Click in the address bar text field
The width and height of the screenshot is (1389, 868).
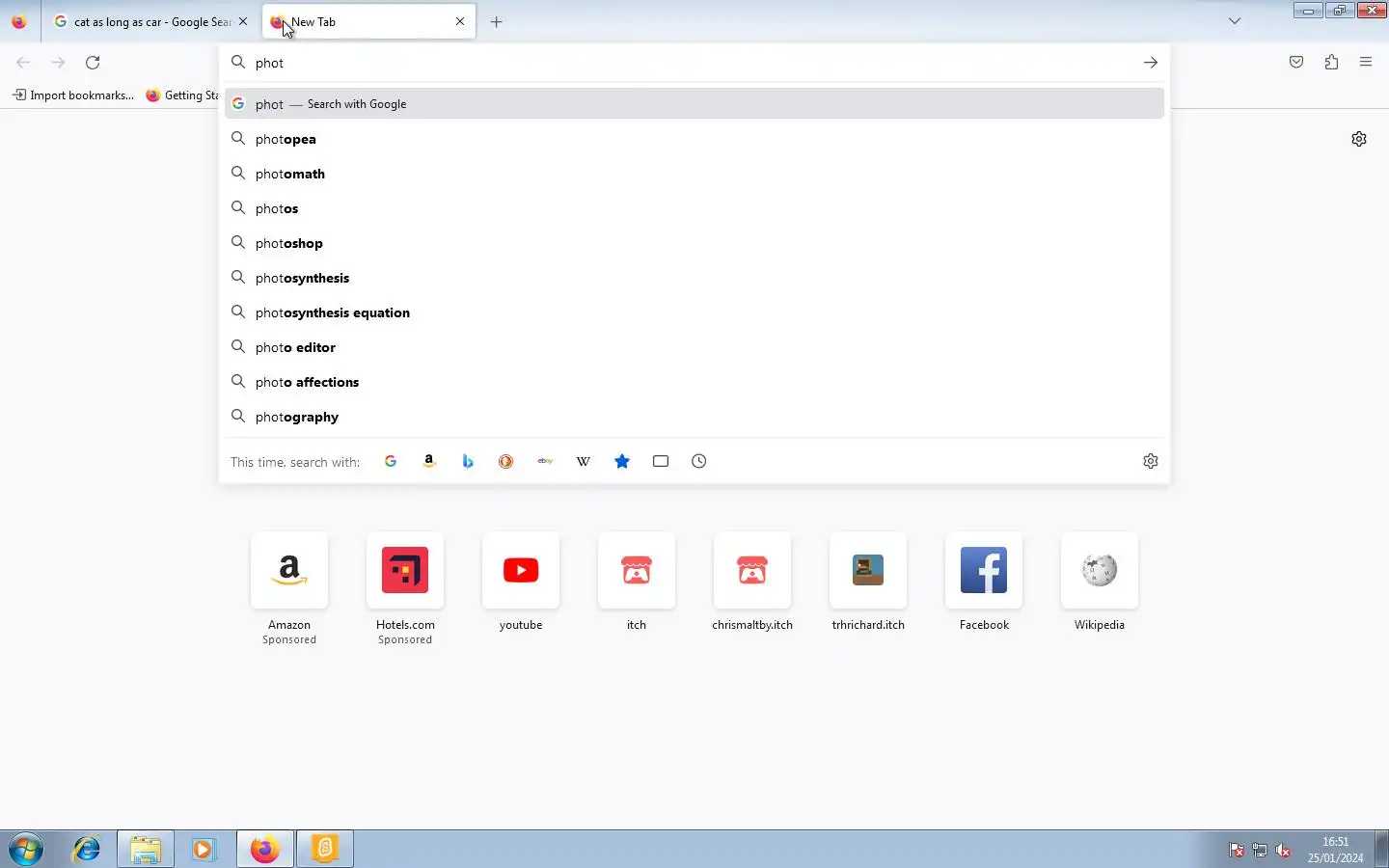(x=693, y=63)
